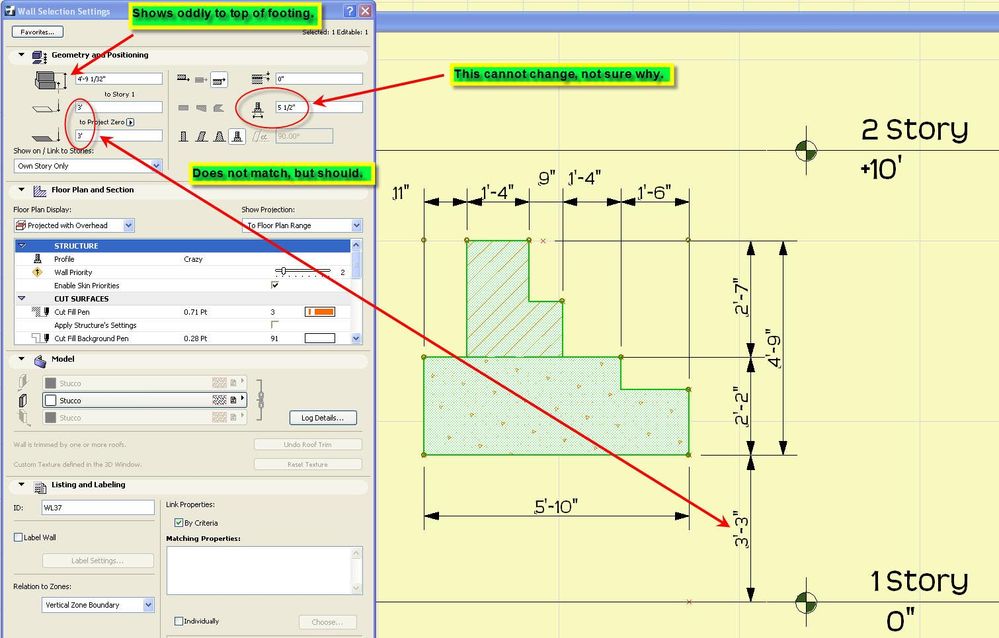Edit the wall thickness field 5 1/2"
The height and width of the screenshot is (638, 999).
coord(319,107)
